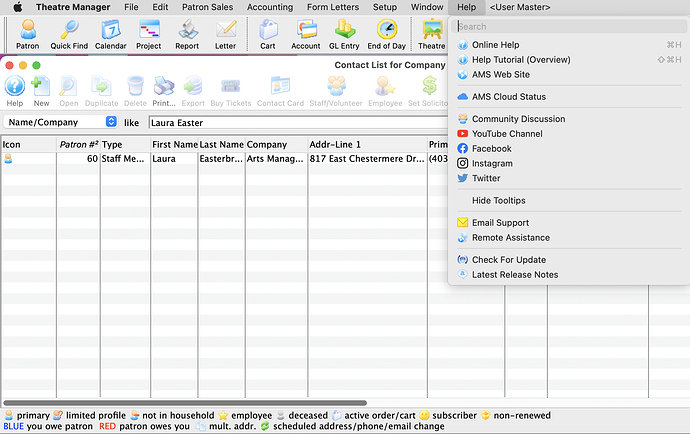
Task: Click the Buy Tickets icon
Action: click(x=231, y=91)
